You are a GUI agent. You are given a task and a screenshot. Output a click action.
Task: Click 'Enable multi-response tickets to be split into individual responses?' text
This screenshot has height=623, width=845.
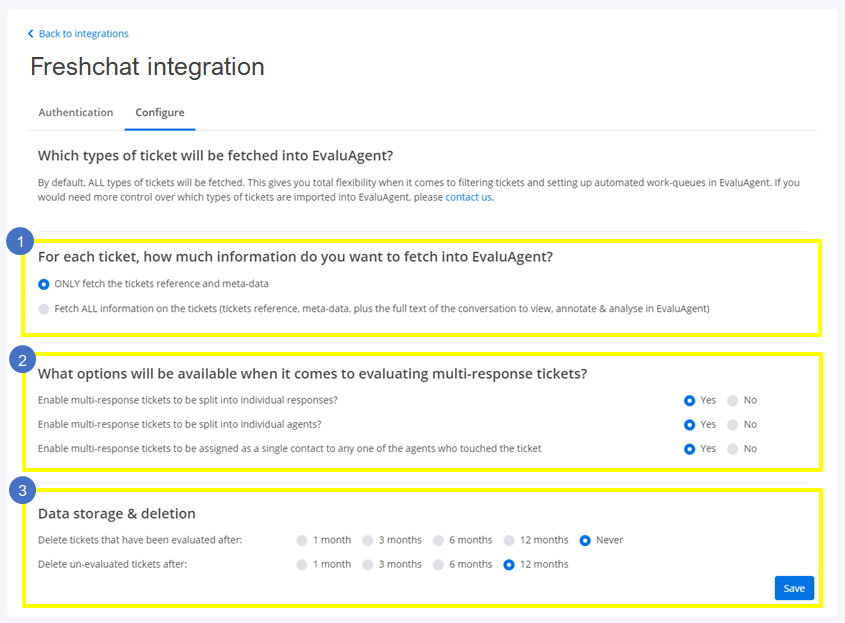click(x=188, y=400)
